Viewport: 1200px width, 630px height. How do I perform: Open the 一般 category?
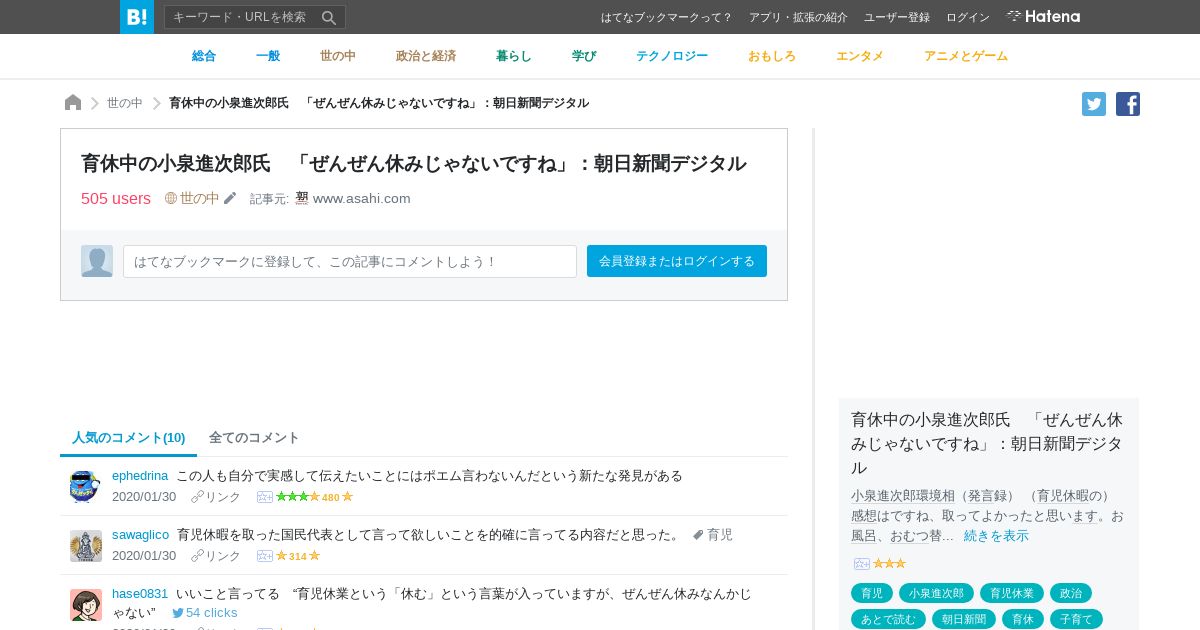tap(268, 56)
